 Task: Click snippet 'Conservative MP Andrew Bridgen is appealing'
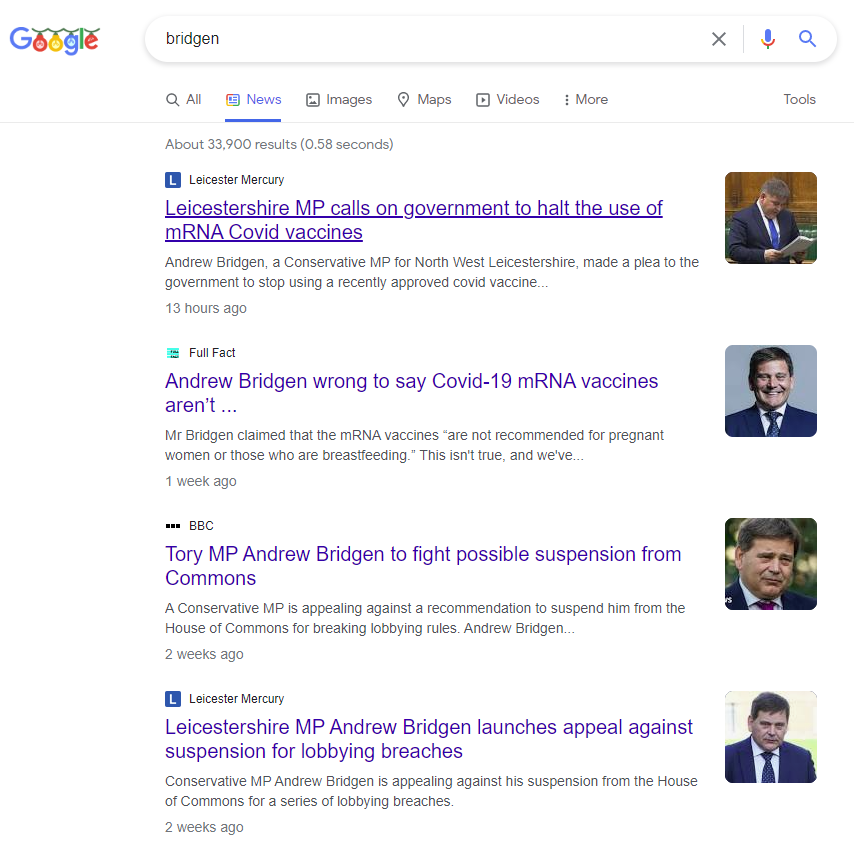click(x=431, y=791)
